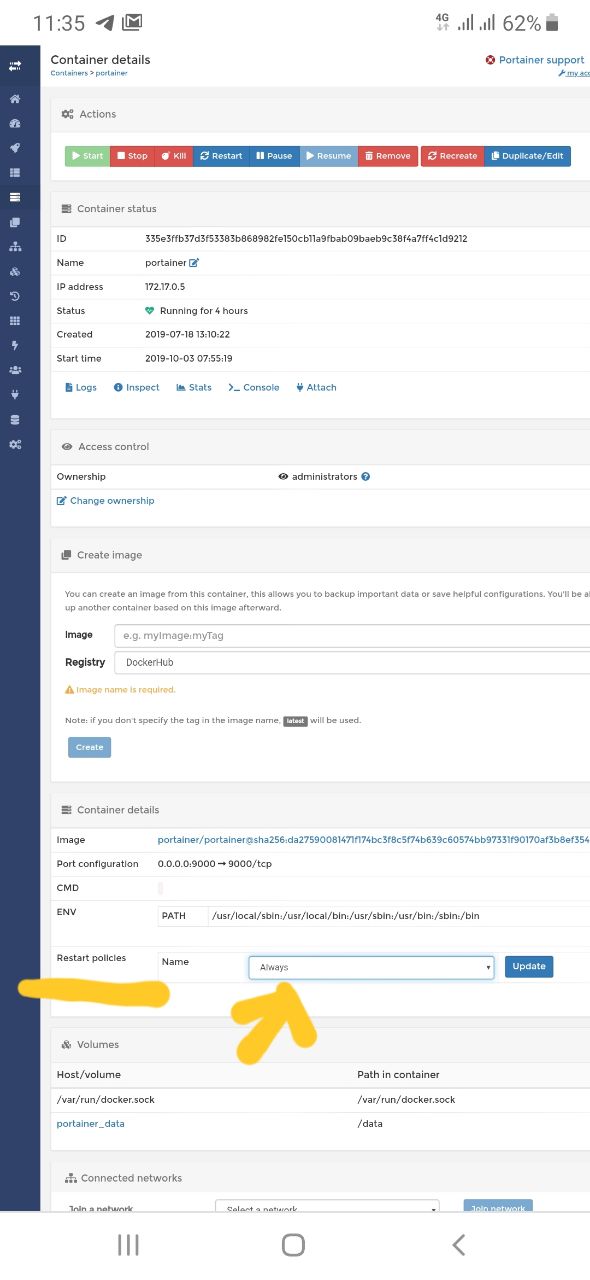Restart the container via Restart button
Viewport: 590px width, 1280px height.
coord(221,156)
